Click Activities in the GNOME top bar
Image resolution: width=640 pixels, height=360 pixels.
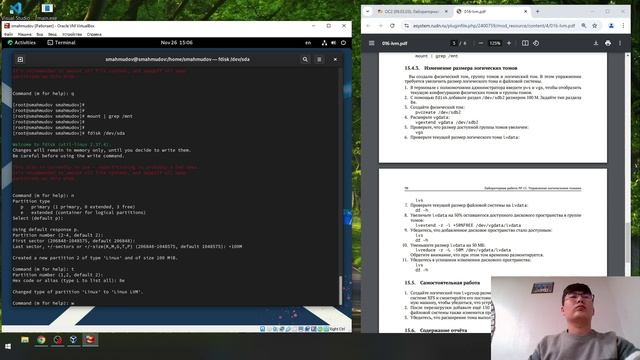22,42
